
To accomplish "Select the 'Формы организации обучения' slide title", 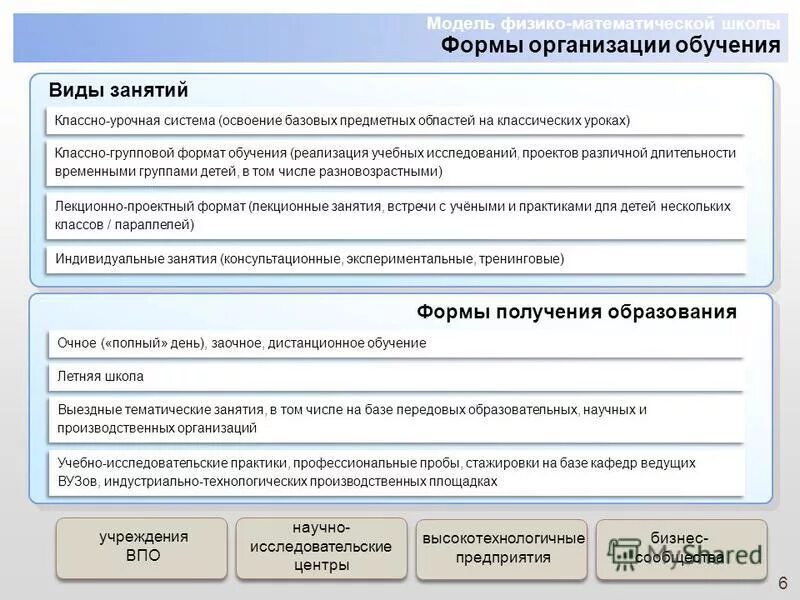I will pyautogui.click(x=610, y=45).
